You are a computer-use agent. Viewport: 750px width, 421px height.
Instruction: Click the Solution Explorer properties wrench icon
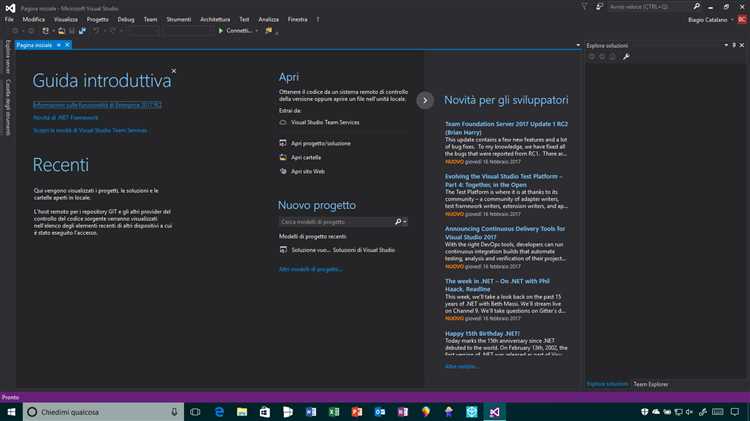[x=626, y=56]
